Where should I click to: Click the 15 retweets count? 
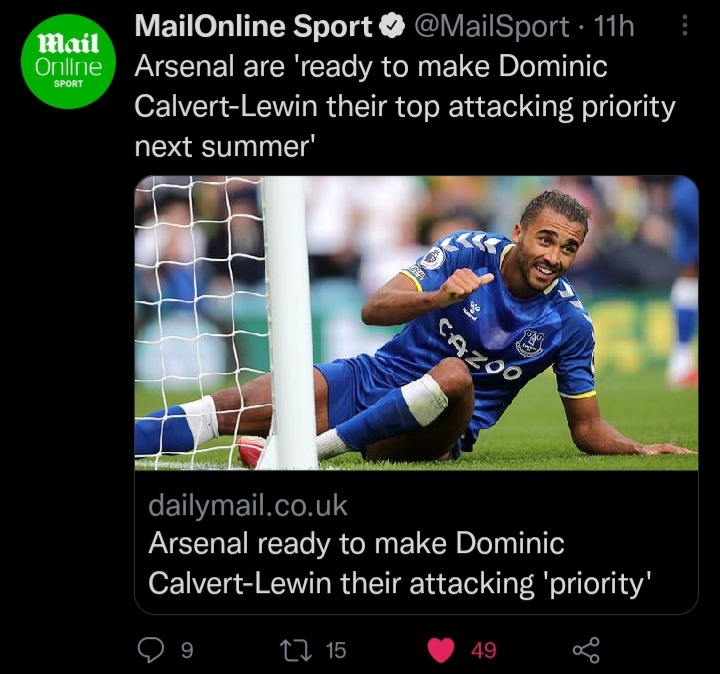click(x=336, y=650)
